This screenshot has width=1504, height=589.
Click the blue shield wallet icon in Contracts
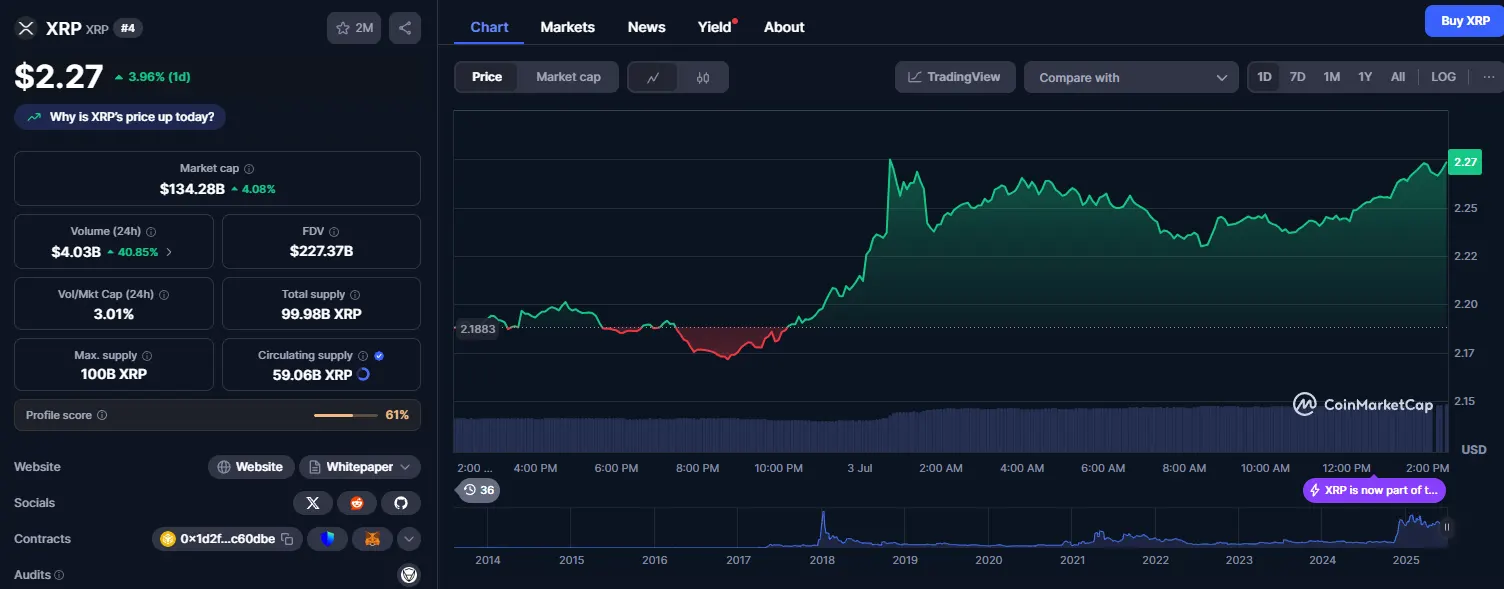pyautogui.click(x=327, y=539)
